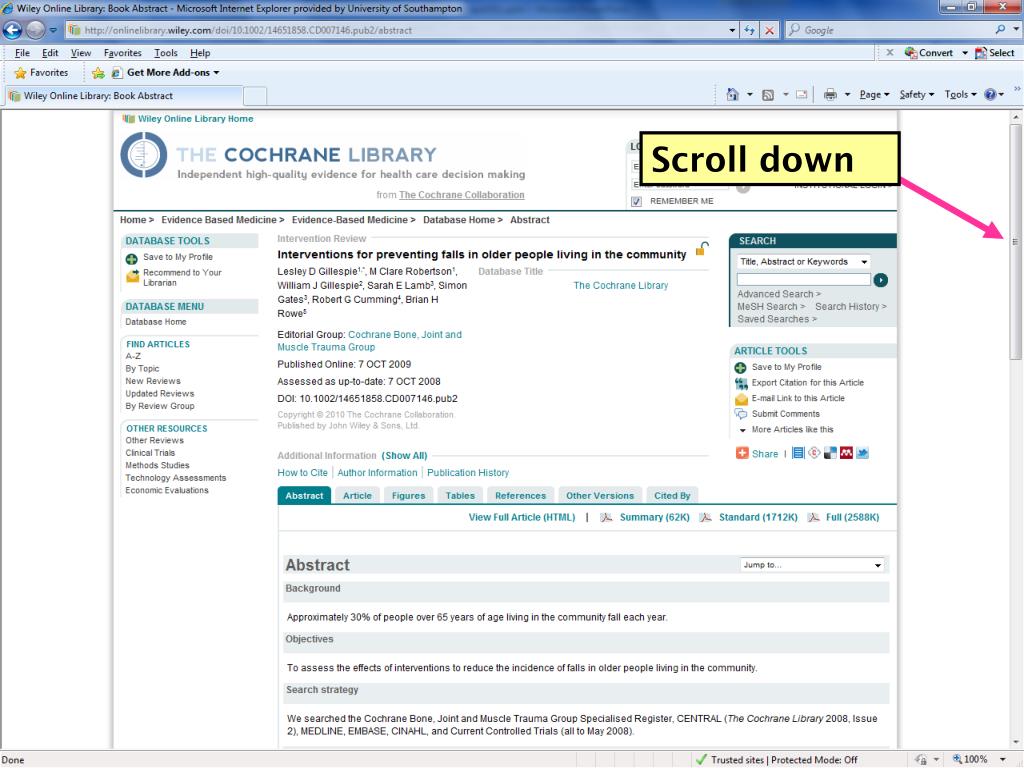The height and width of the screenshot is (768, 1024).
Task: Open the Tools command bar dropdown
Action: coord(960,95)
